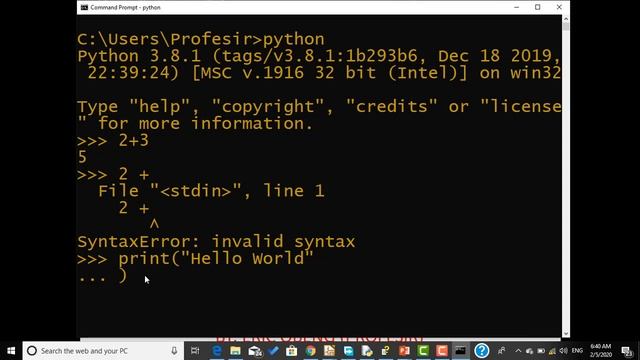The image size is (640, 360).
Task: Open the green Camtasia taskbar icon
Action: (x=423, y=351)
